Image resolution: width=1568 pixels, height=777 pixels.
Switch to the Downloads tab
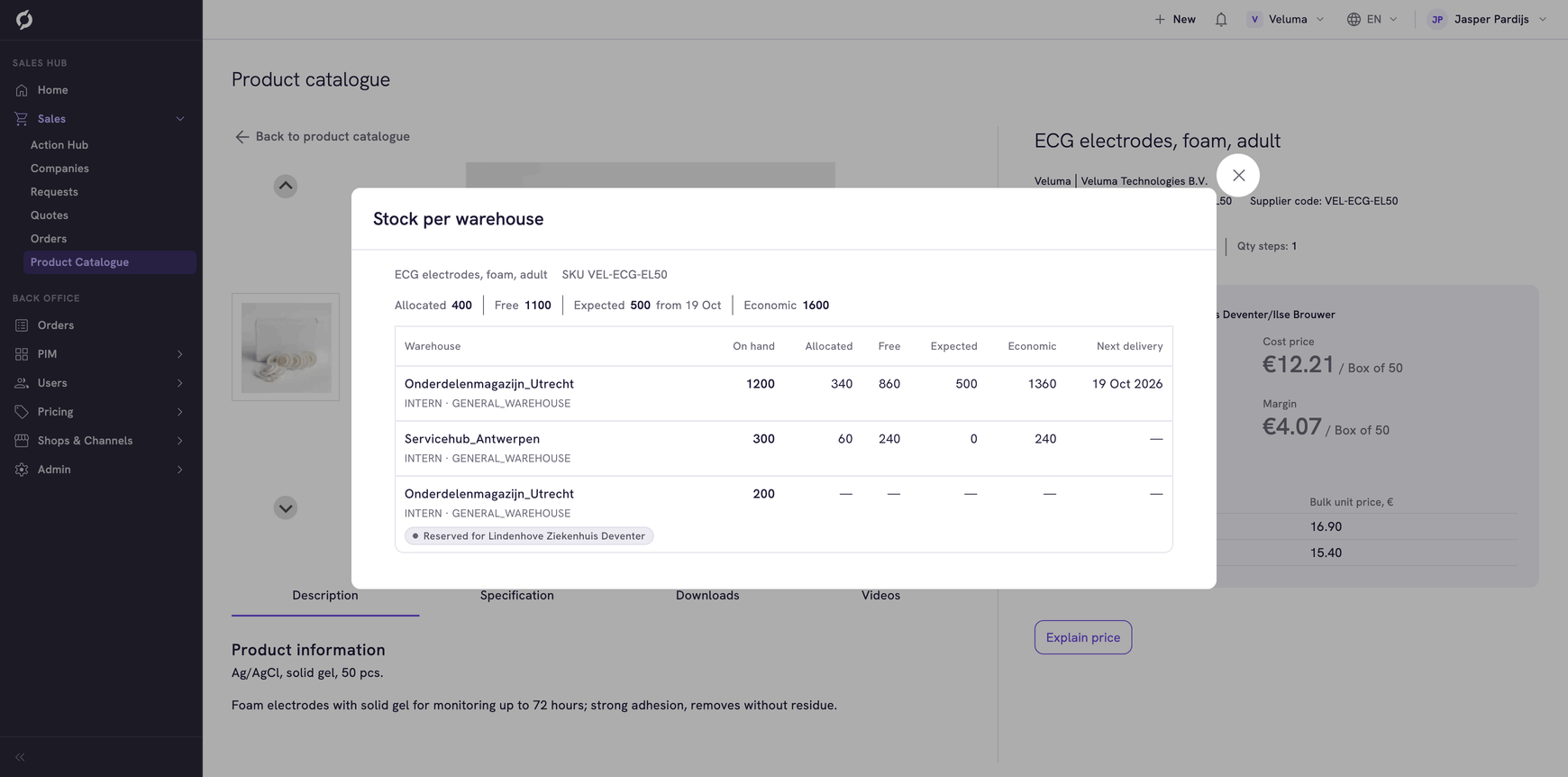pos(707,596)
